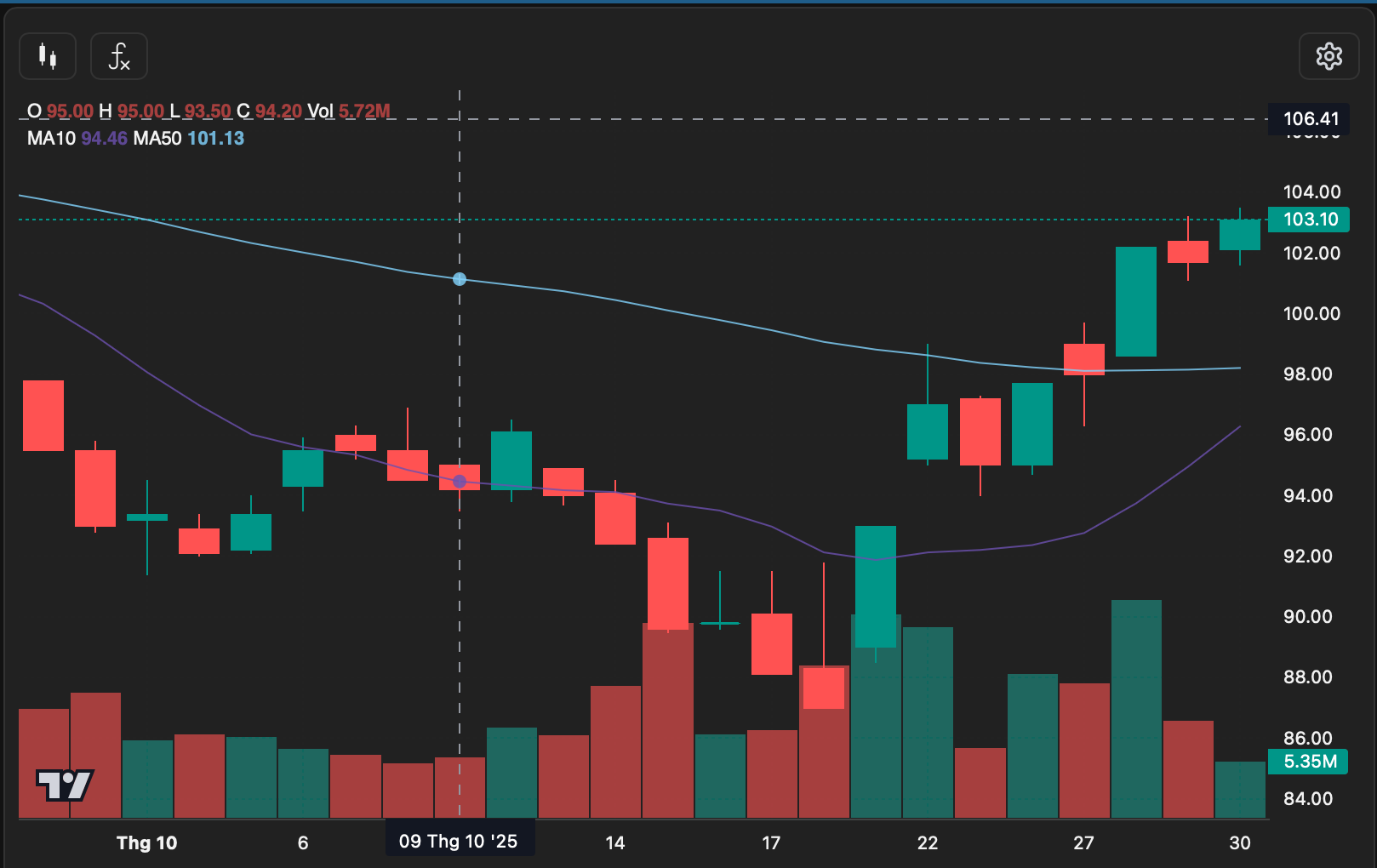This screenshot has height=868, width=1377.
Task: Click the blue MA50 crosshair dot
Action: point(460,279)
